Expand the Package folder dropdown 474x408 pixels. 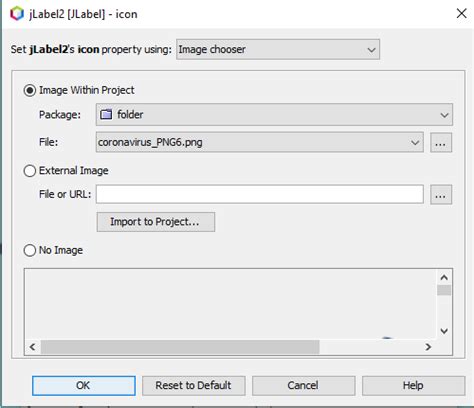click(274, 115)
